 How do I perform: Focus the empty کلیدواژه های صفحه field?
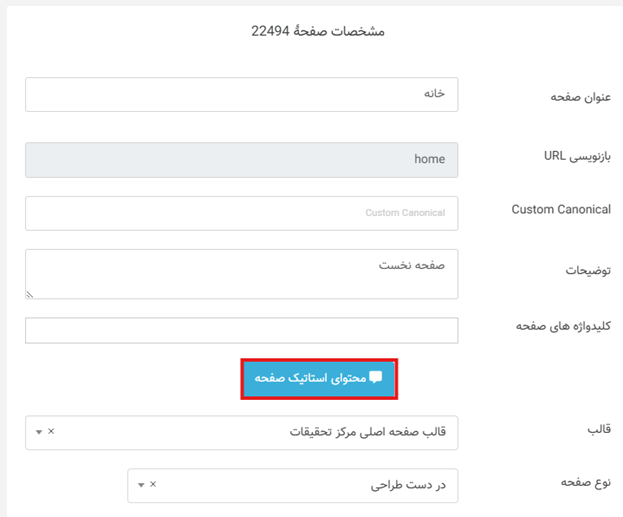point(241,330)
